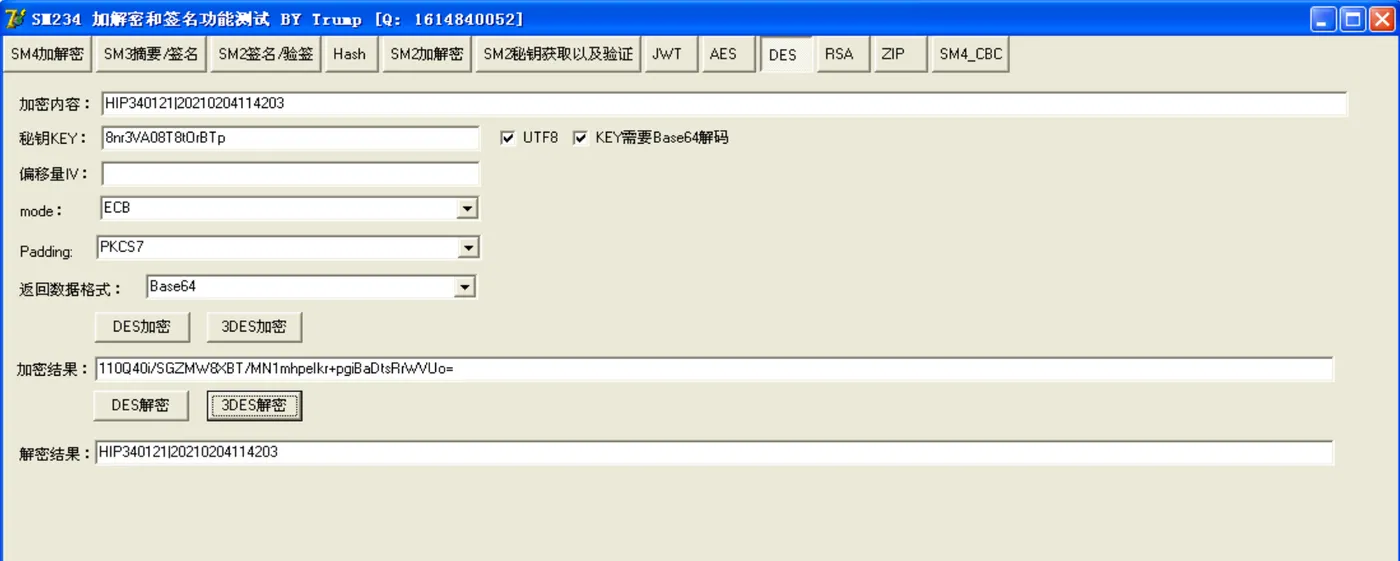Click the 3DES解密 button
Screen dimensions: 1400x561
click(x=254, y=405)
